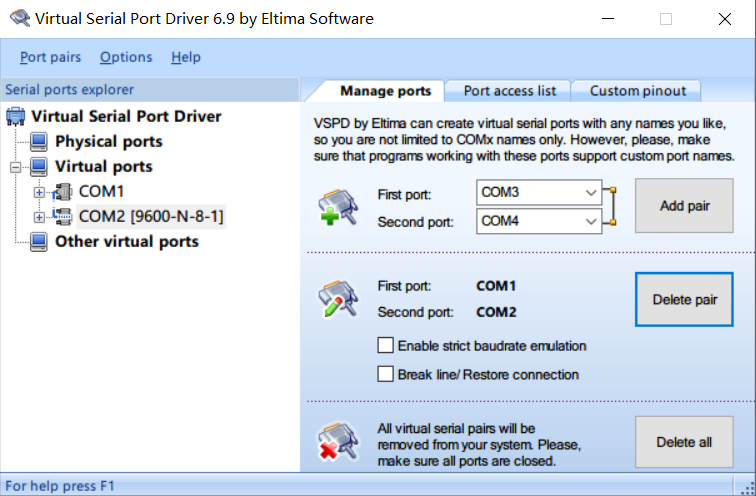Click the Physical ports computer icon
The height and width of the screenshot is (496, 756).
coord(39,142)
